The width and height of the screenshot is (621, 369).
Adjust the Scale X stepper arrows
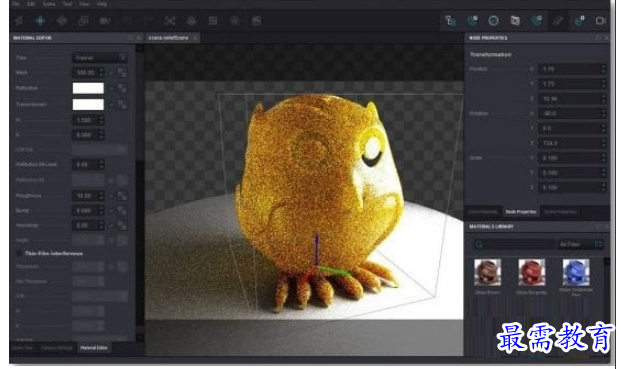[603, 158]
